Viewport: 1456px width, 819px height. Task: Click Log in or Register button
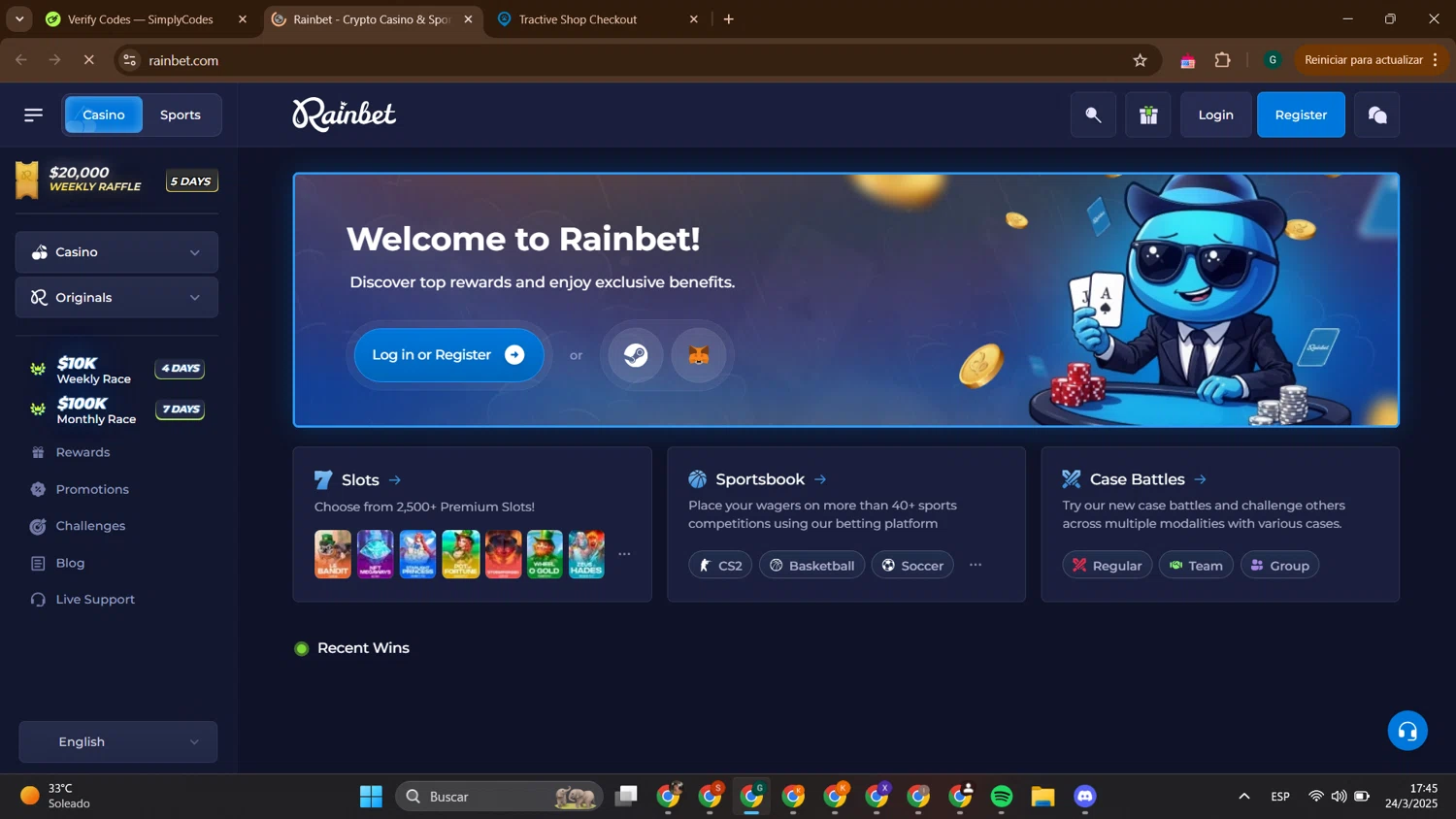coord(448,355)
